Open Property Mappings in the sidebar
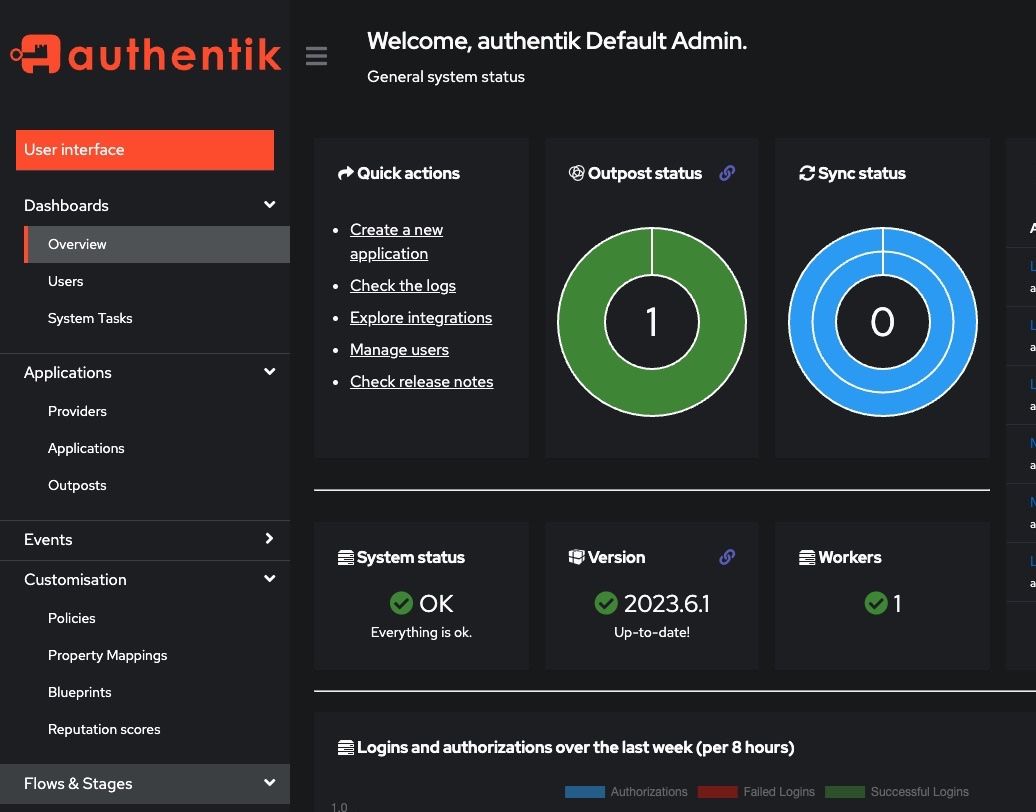The width and height of the screenshot is (1036, 812). pyautogui.click(x=108, y=655)
